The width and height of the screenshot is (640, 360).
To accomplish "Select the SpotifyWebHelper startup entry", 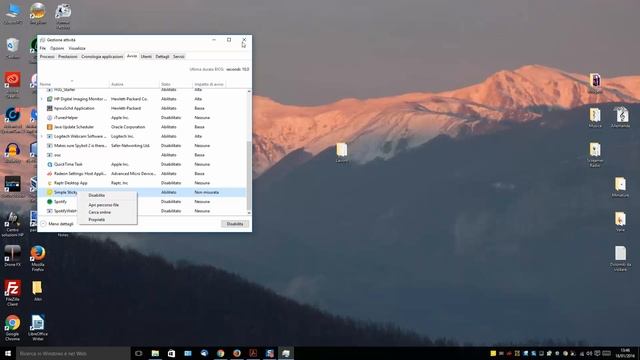I will (x=142, y=211).
